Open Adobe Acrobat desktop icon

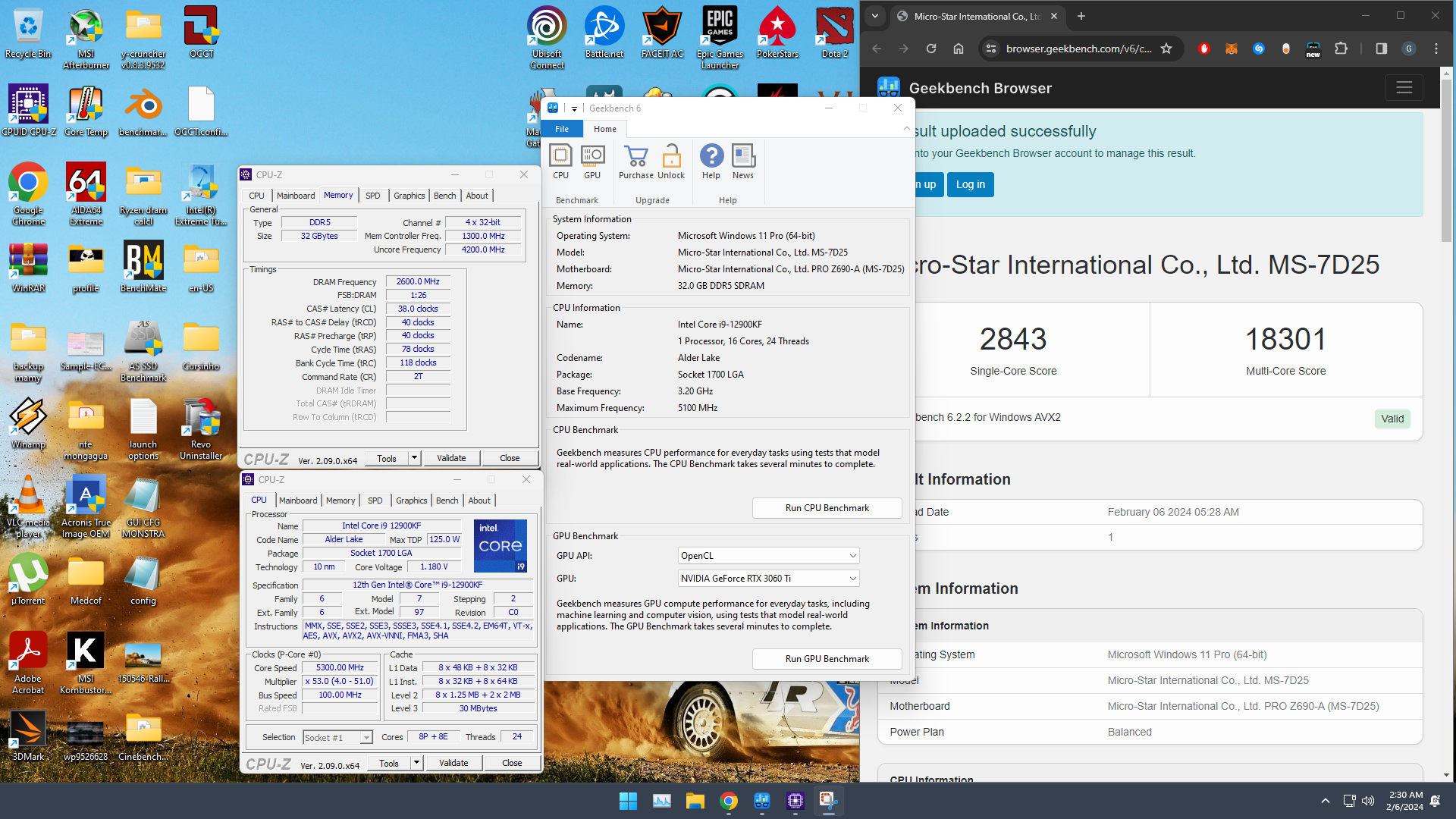(x=28, y=664)
